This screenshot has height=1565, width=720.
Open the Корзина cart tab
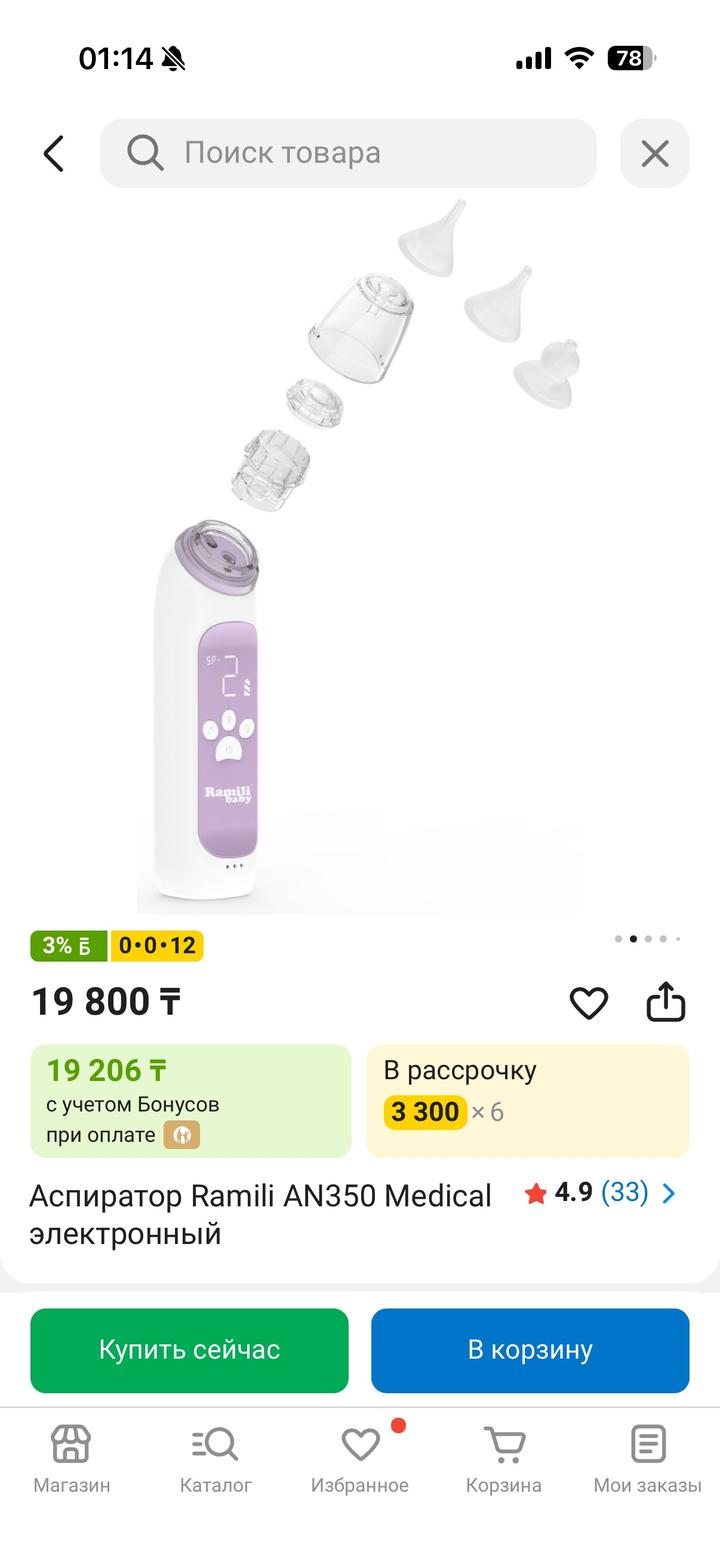point(503,1458)
